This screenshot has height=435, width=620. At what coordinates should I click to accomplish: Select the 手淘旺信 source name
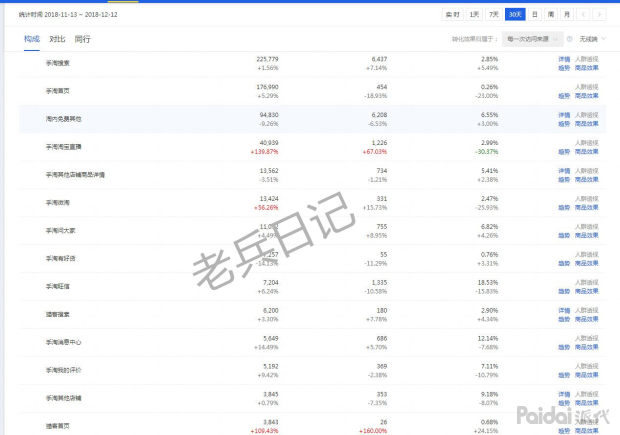tap(58, 286)
